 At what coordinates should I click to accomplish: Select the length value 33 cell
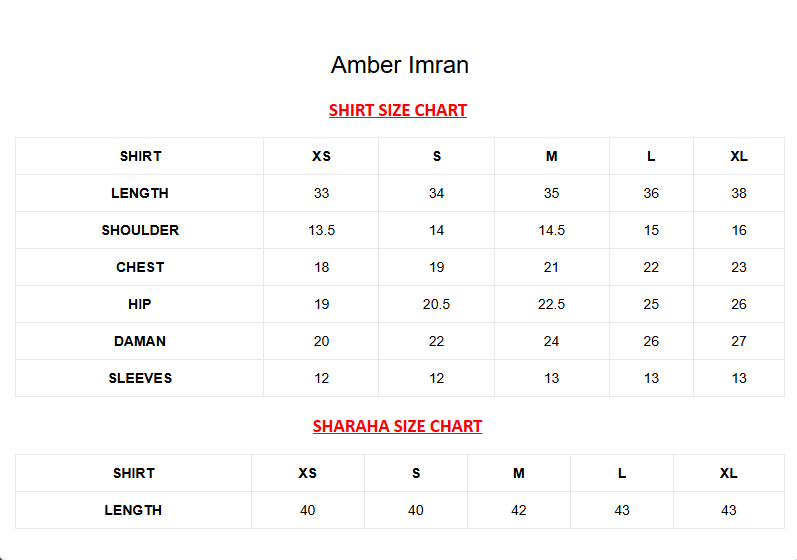click(x=321, y=193)
